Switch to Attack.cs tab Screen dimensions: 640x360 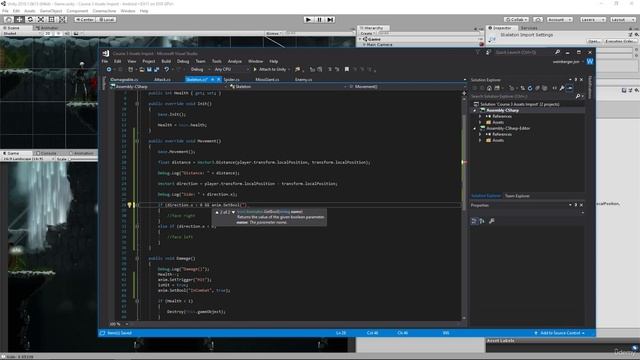pos(162,80)
